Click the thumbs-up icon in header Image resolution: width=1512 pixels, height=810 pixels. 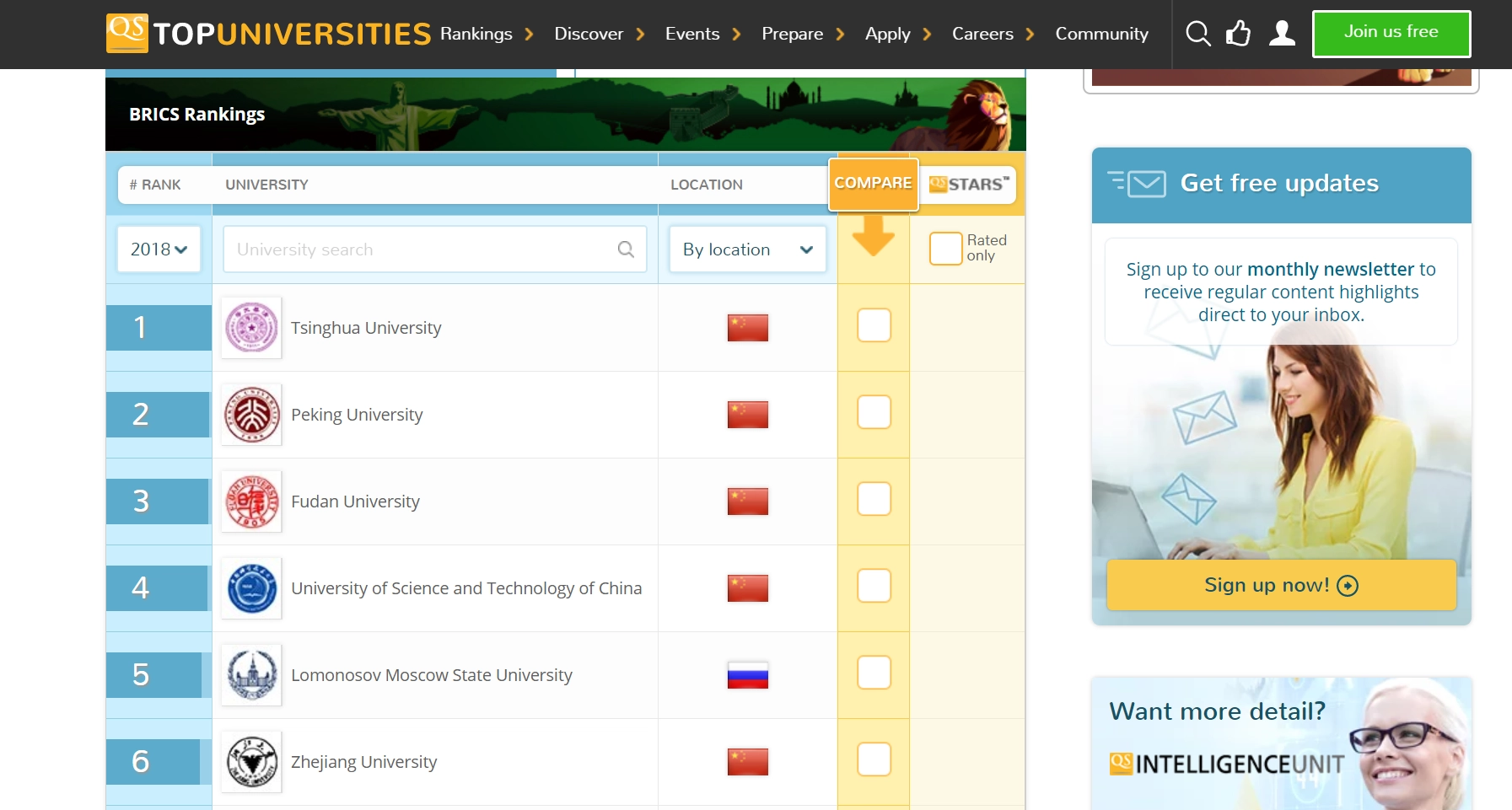pos(1238,34)
